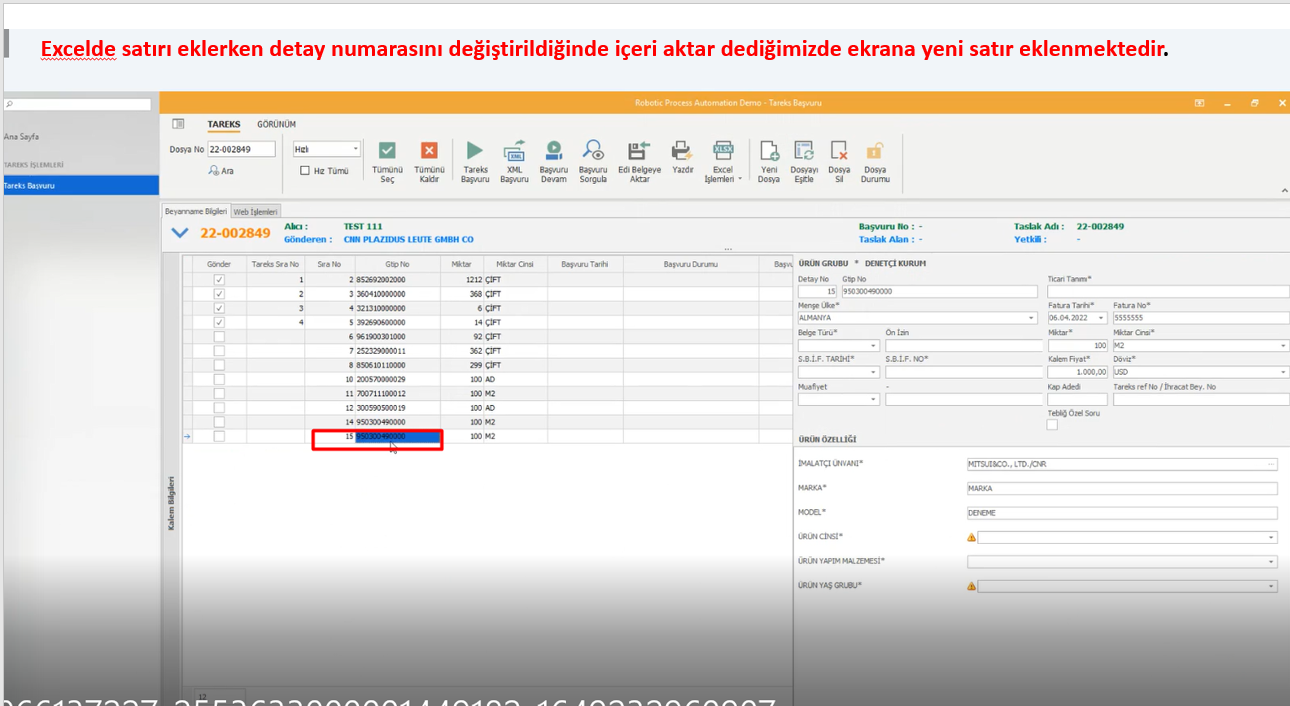Click the MARKA input field
Viewport: 1290px width, 706px height.
click(x=1122, y=489)
